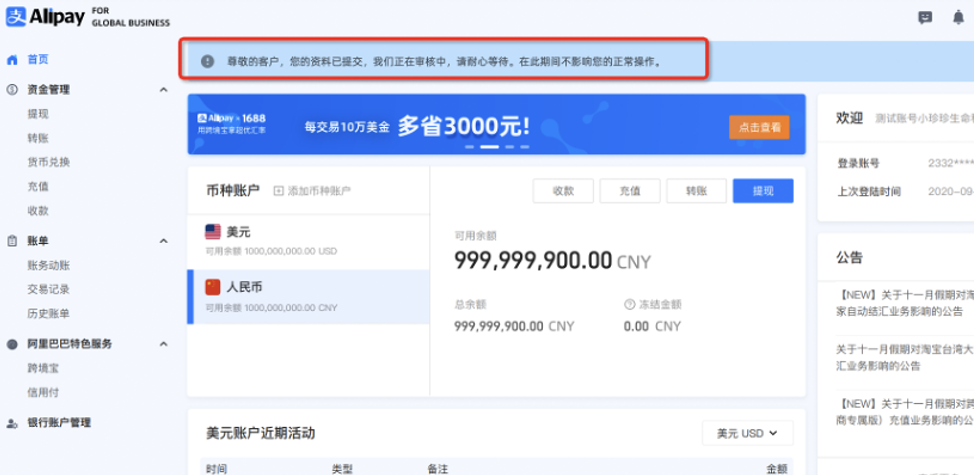
Task: Click the 类型 column header
Action: [342, 469]
